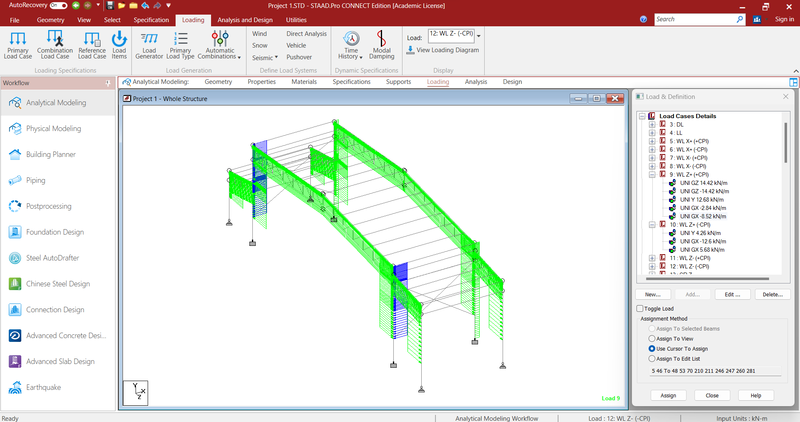
Task: Open the Utilities ribbon tab
Action: [x=296, y=20]
